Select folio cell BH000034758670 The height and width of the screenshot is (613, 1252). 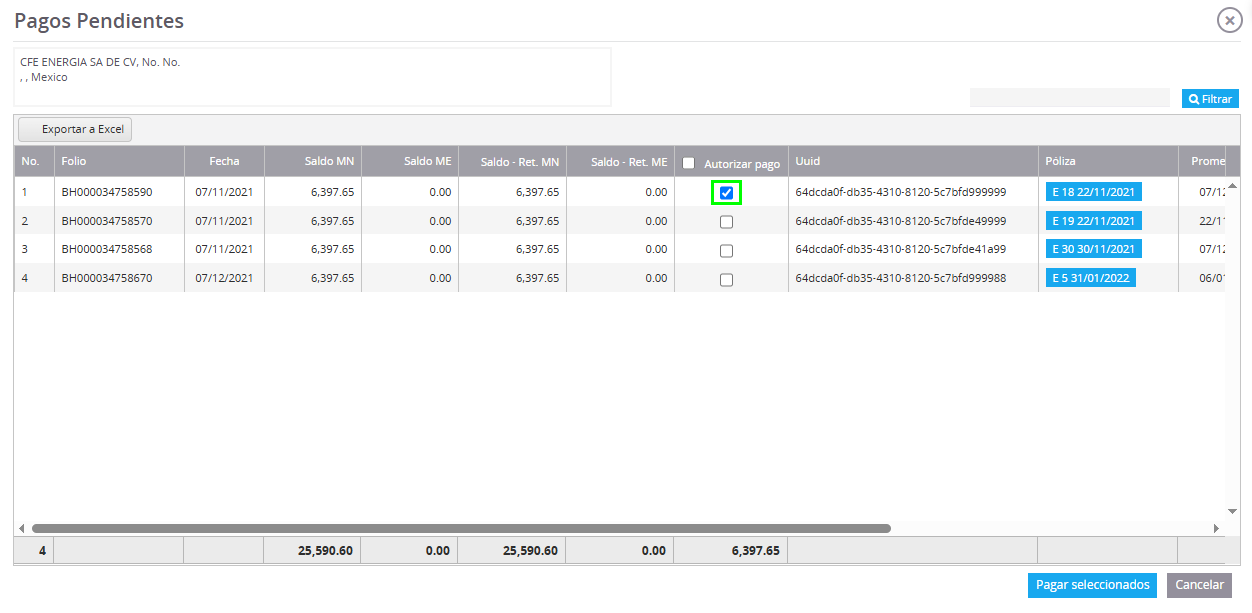pyautogui.click(x=119, y=278)
